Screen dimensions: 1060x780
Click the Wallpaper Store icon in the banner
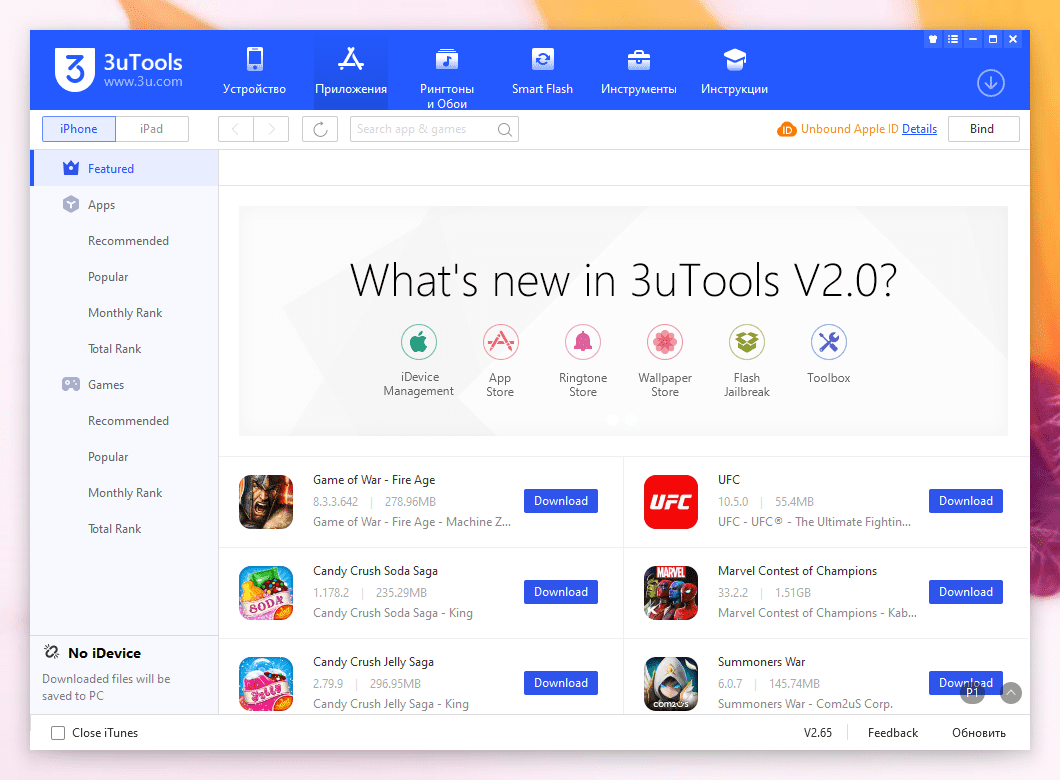(664, 342)
